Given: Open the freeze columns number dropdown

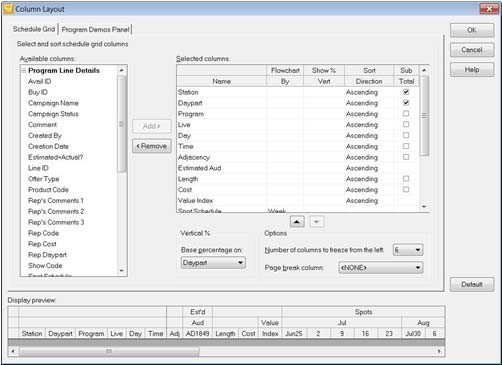Looking at the screenshot, I should (408, 250).
